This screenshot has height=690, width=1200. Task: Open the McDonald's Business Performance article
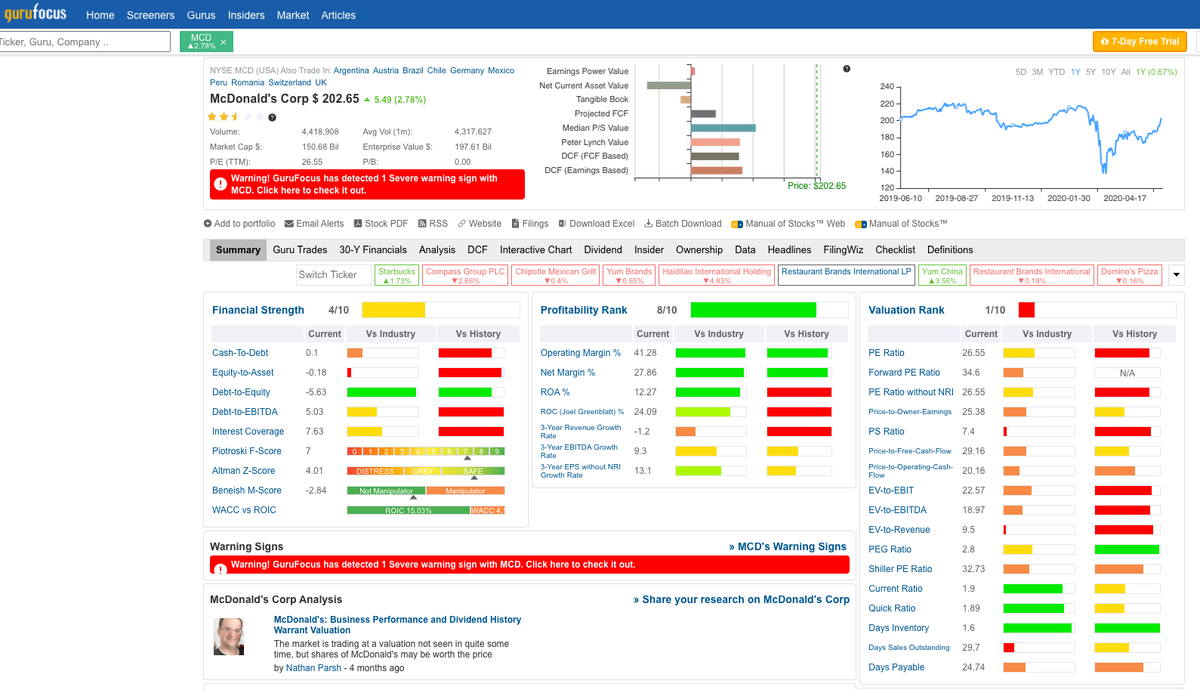[397, 625]
